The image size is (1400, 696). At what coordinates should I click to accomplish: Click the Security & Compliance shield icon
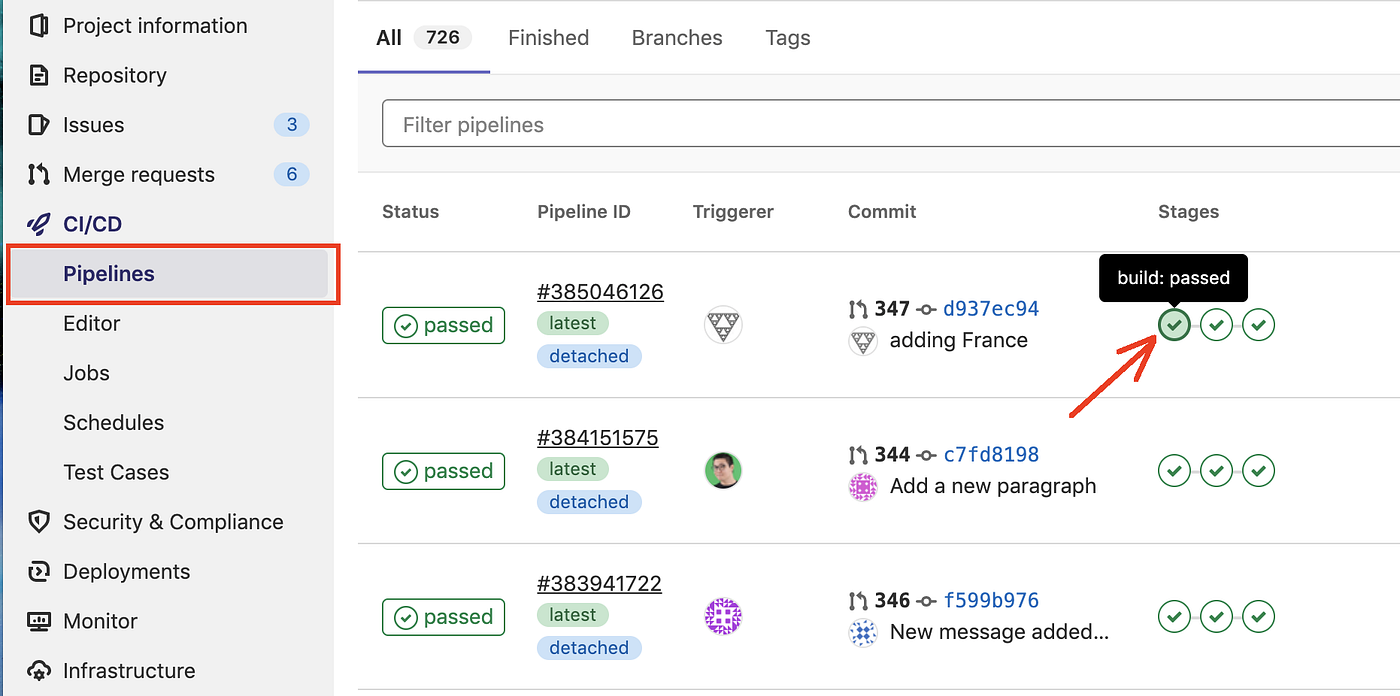pos(39,522)
